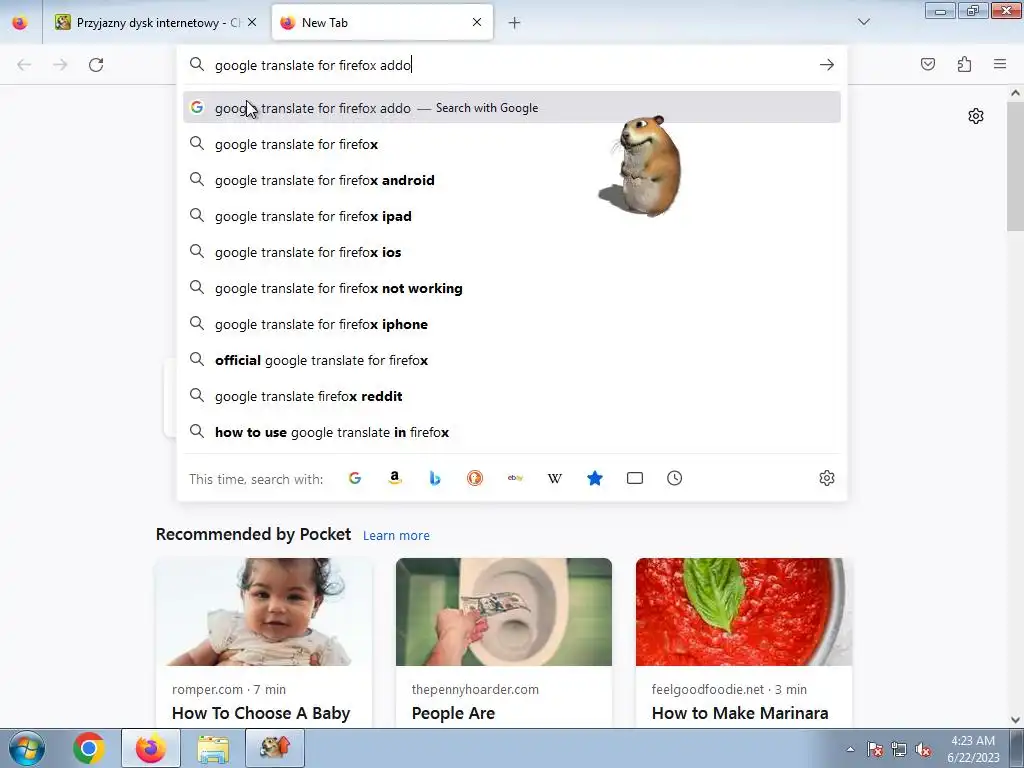The width and height of the screenshot is (1024, 768).
Task: Close the New Tab tab
Action: click(x=477, y=22)
